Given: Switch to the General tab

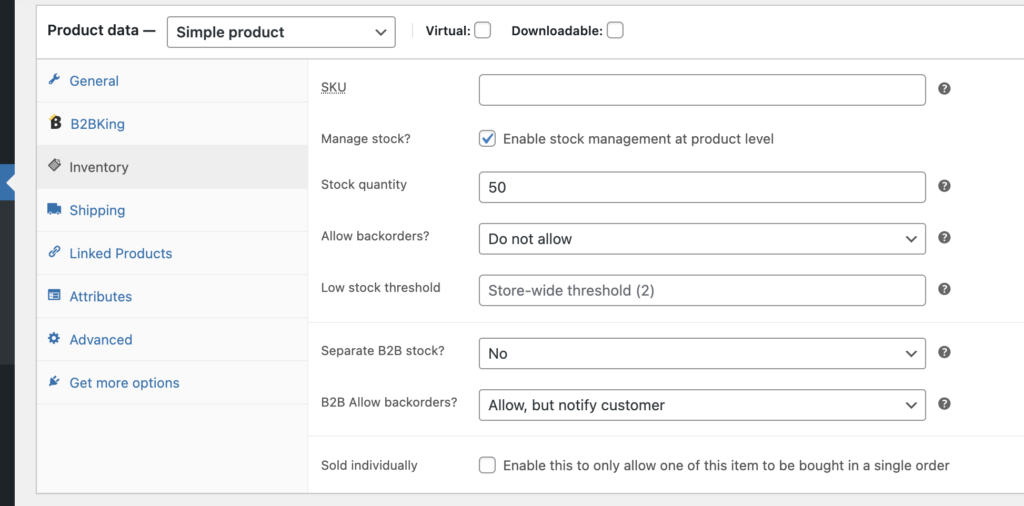Looking at the screenshot, I should tap(172, 81).
